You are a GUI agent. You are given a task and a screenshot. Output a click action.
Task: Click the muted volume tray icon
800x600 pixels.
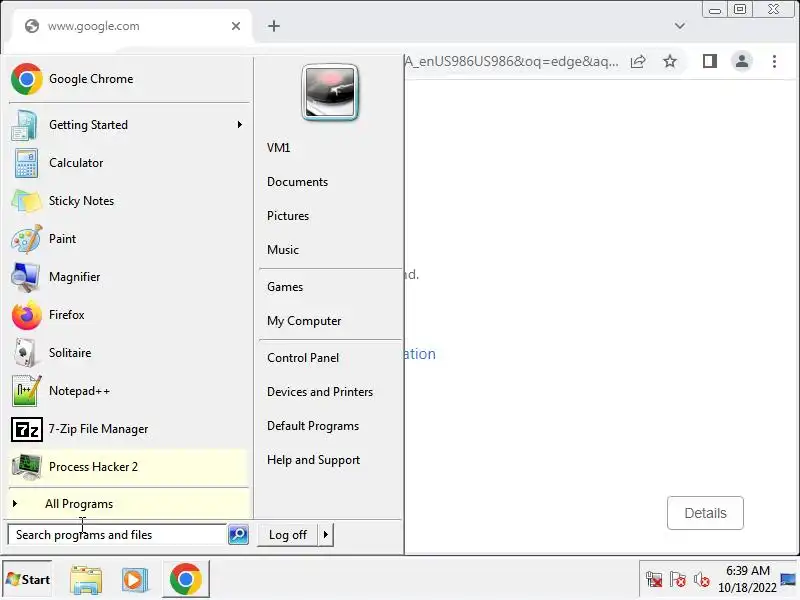pyautogui.click(x=702, y=580)
